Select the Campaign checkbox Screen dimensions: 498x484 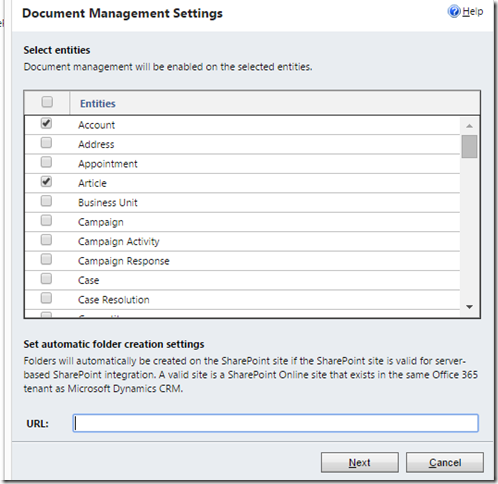click(x=46, y=220)
